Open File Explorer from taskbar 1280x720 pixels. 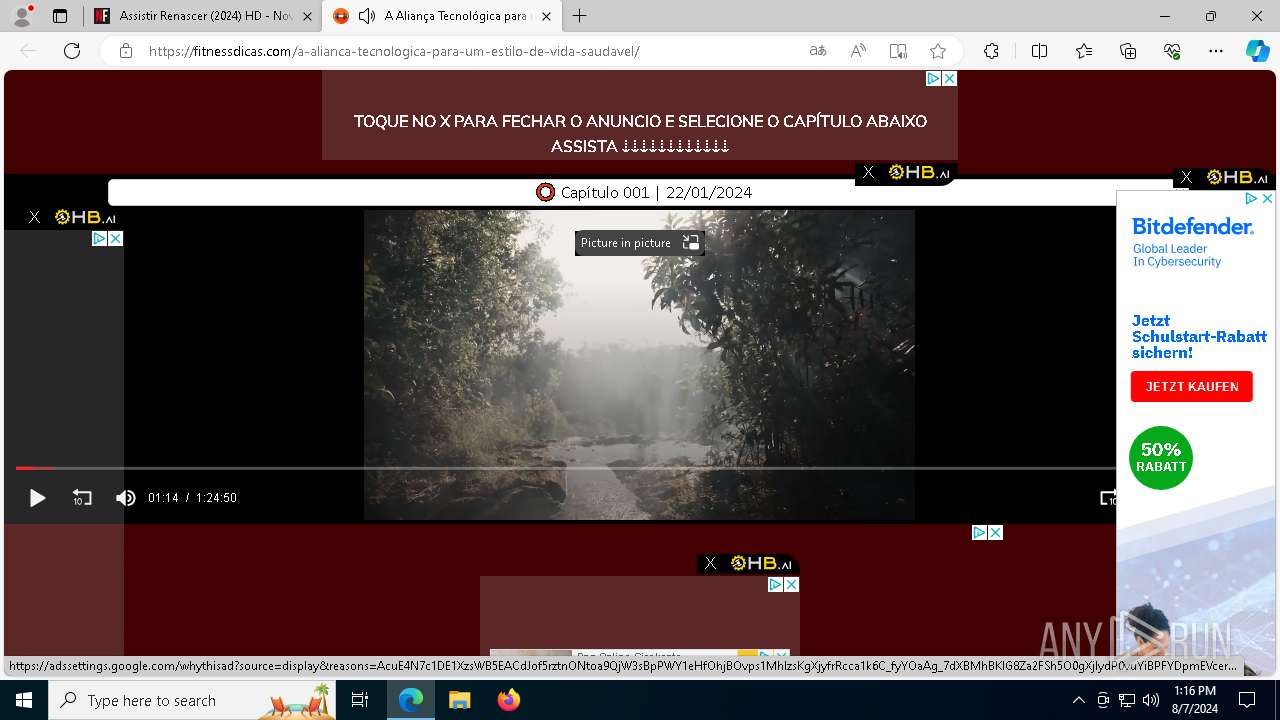coord(459,700)
